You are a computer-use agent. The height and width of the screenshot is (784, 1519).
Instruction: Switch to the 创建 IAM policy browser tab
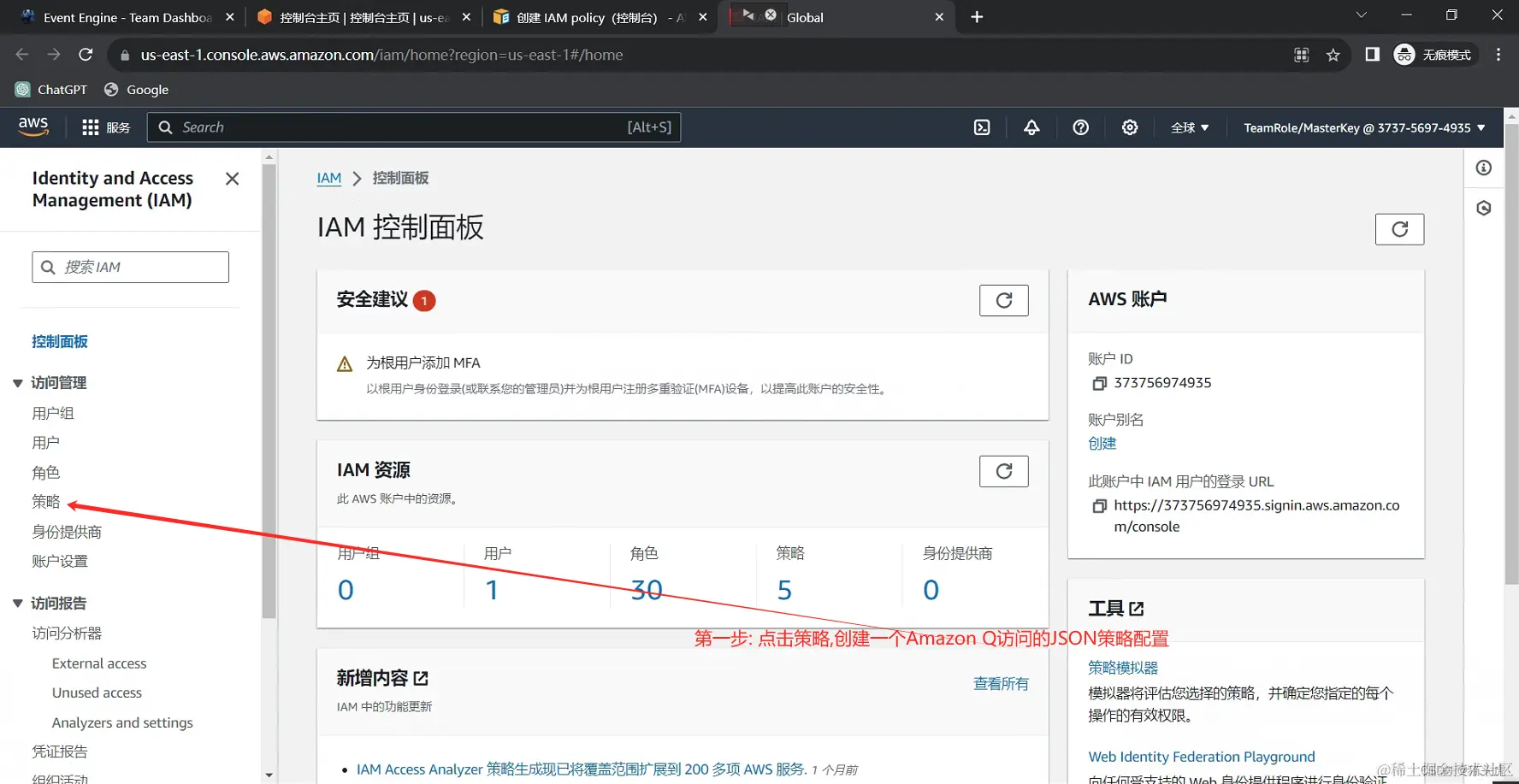[600, 17]
